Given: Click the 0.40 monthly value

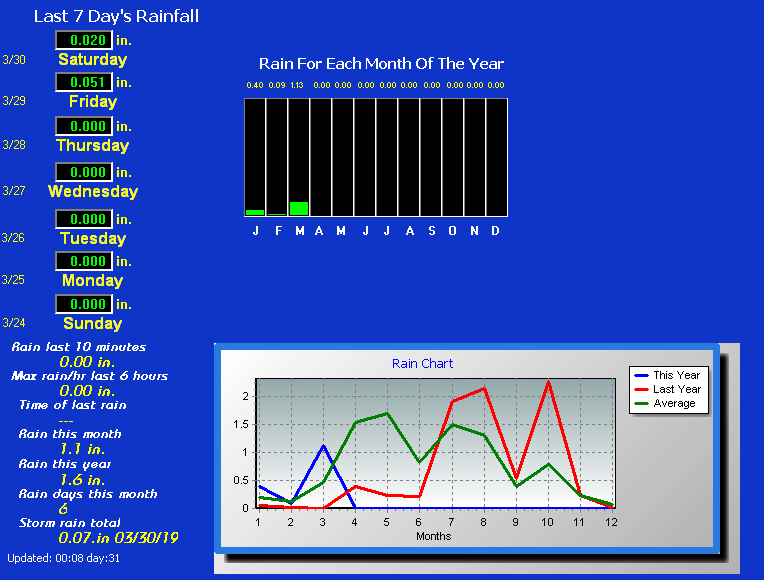Looking at the screenshot, I should (x=255, y=85).
